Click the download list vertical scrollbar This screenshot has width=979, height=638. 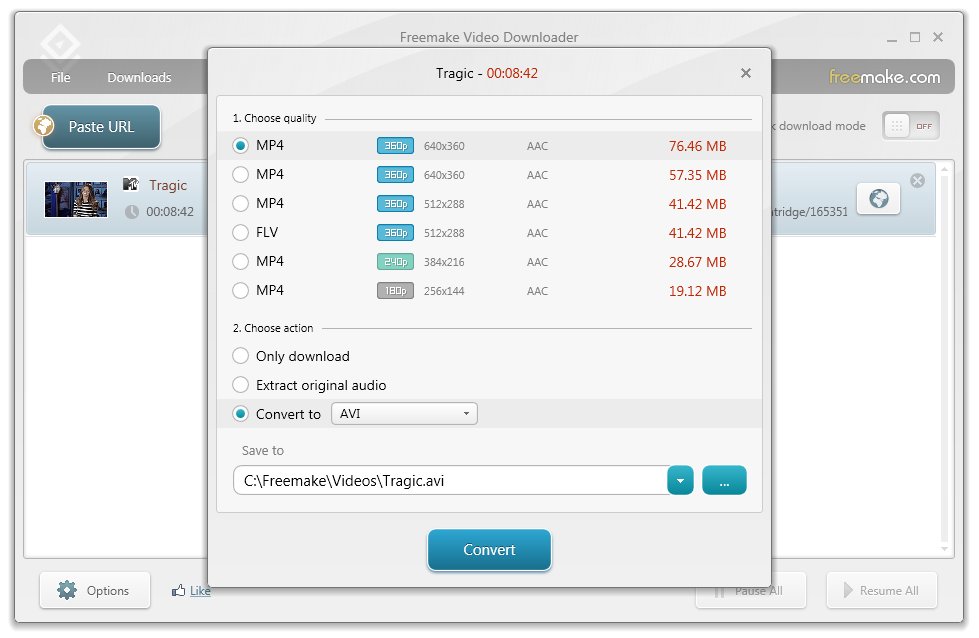(x=944, y=359)
